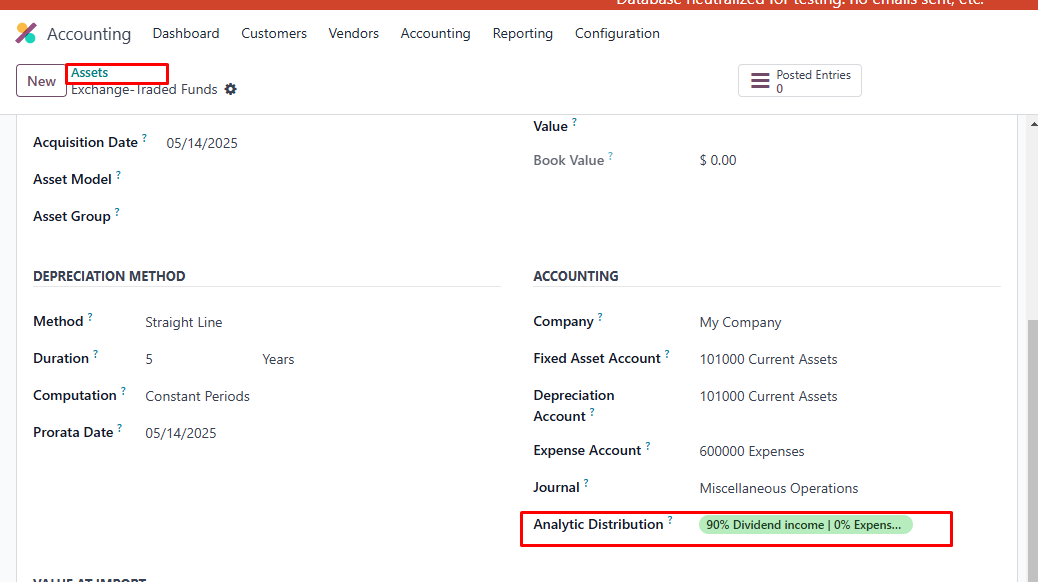Show help for Fixed Asset Account
Viewport: 1038px width, 582px height.
click(x=667, y=354)
